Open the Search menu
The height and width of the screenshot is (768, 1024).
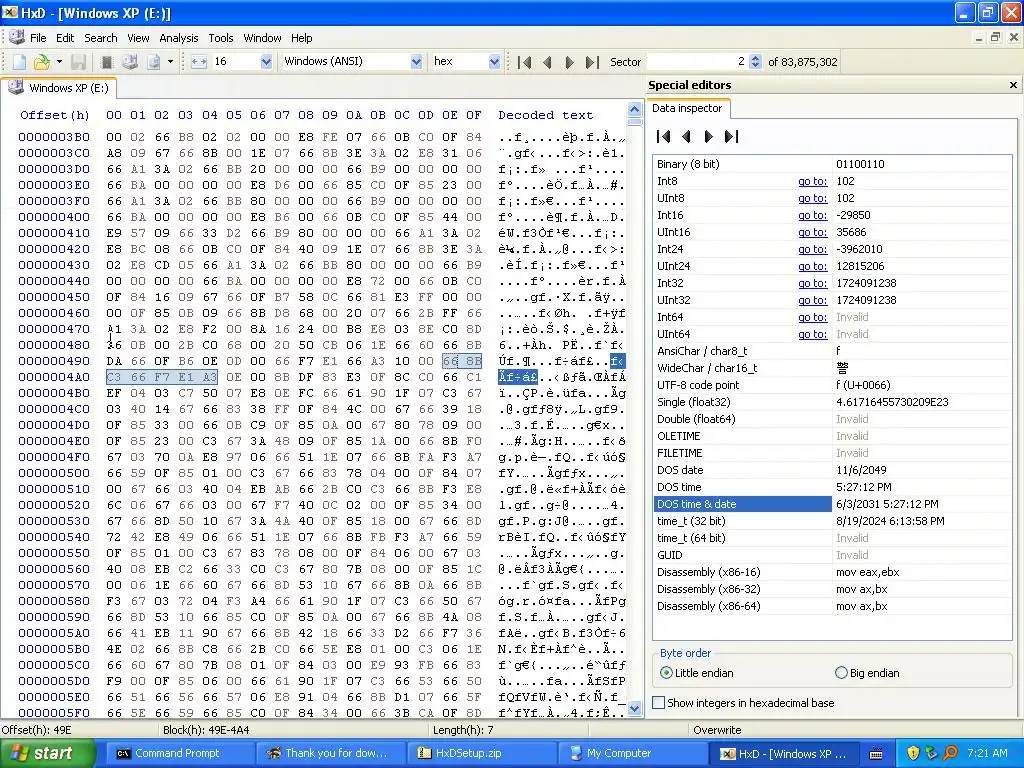pyautogui.click(x=101, y=38)
